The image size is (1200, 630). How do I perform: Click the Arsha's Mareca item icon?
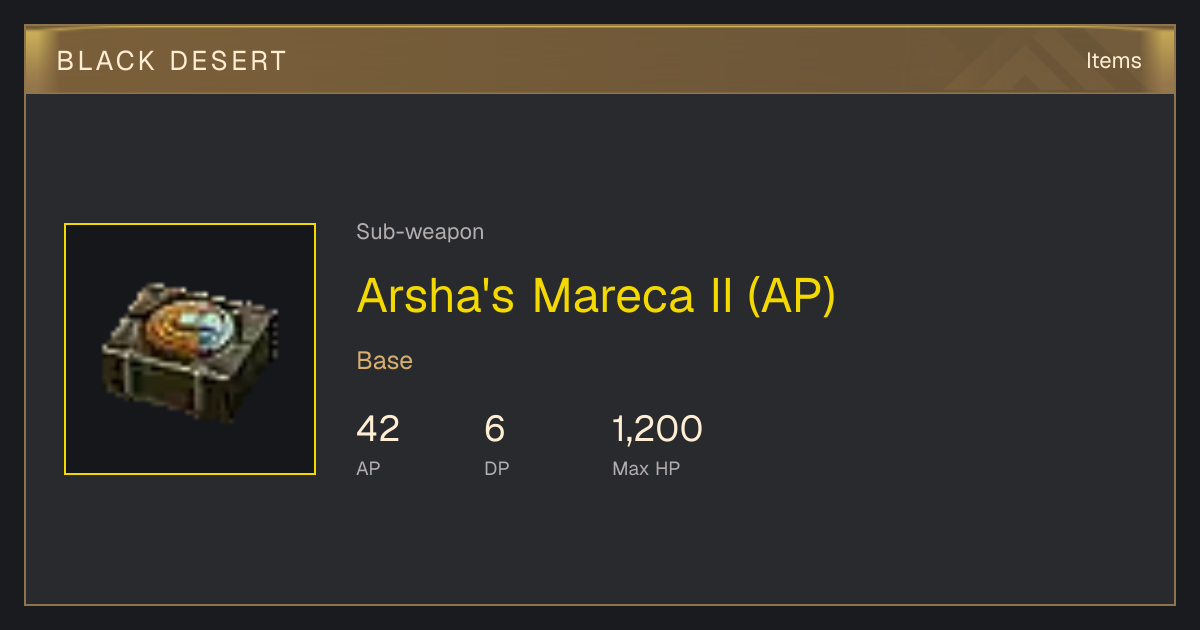[x=190, y=351]
